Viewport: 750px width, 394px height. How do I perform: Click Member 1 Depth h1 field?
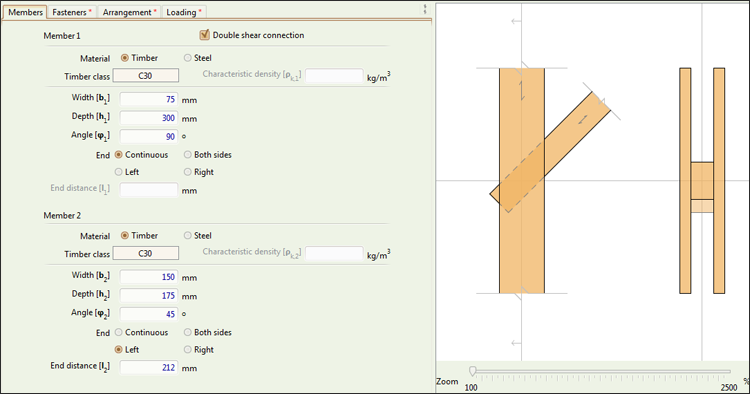coord(149,118)
